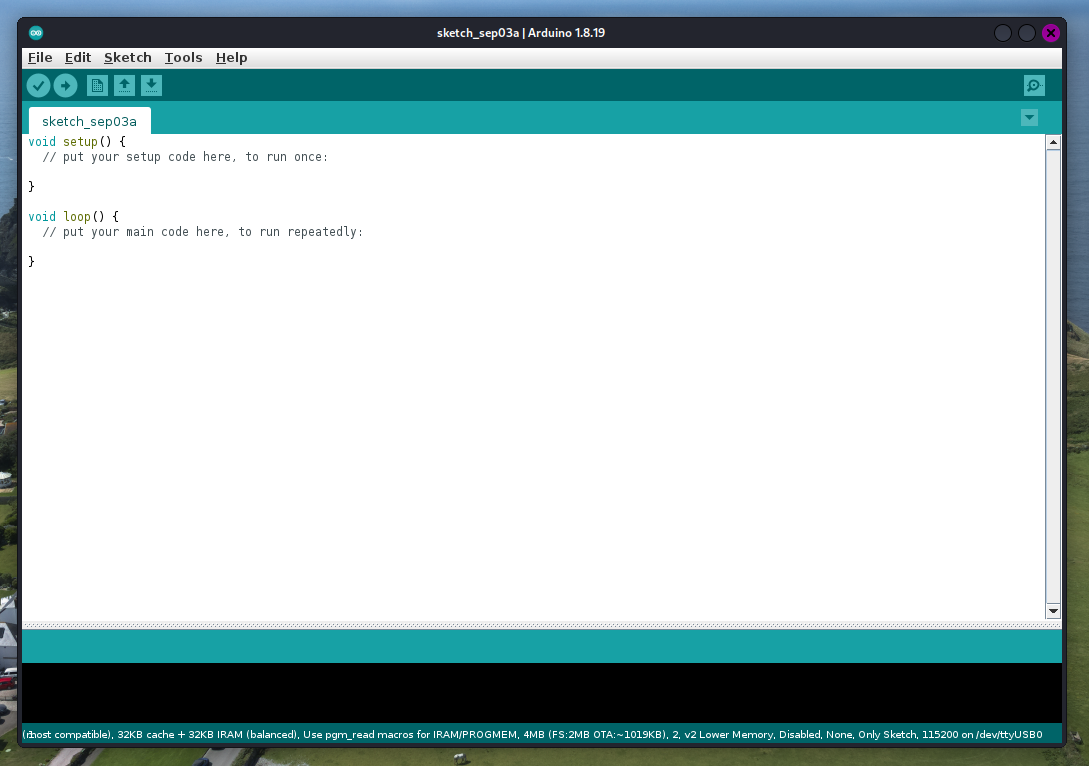Click the Verify checkmark icon
Viewport: 1089px width, 766px height.
click(38, 86)
